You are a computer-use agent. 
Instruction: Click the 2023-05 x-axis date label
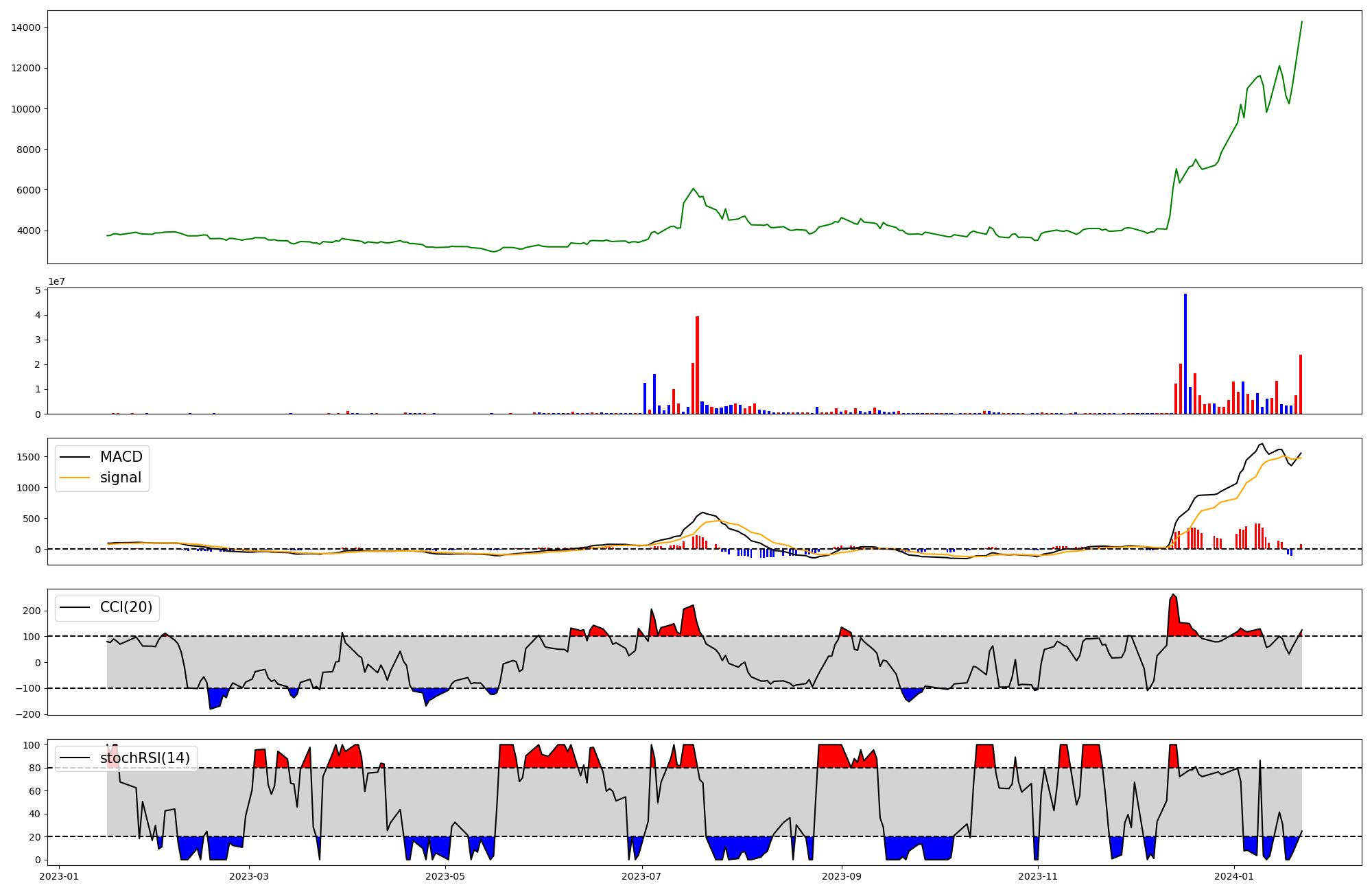point(446,876)
